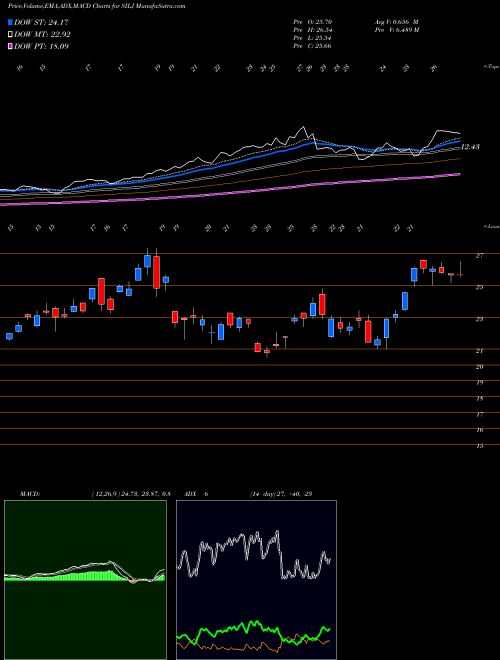This screenshot has width=500, height=660.
Task: Click the last candlestick on the price chart
Action: 460,274
